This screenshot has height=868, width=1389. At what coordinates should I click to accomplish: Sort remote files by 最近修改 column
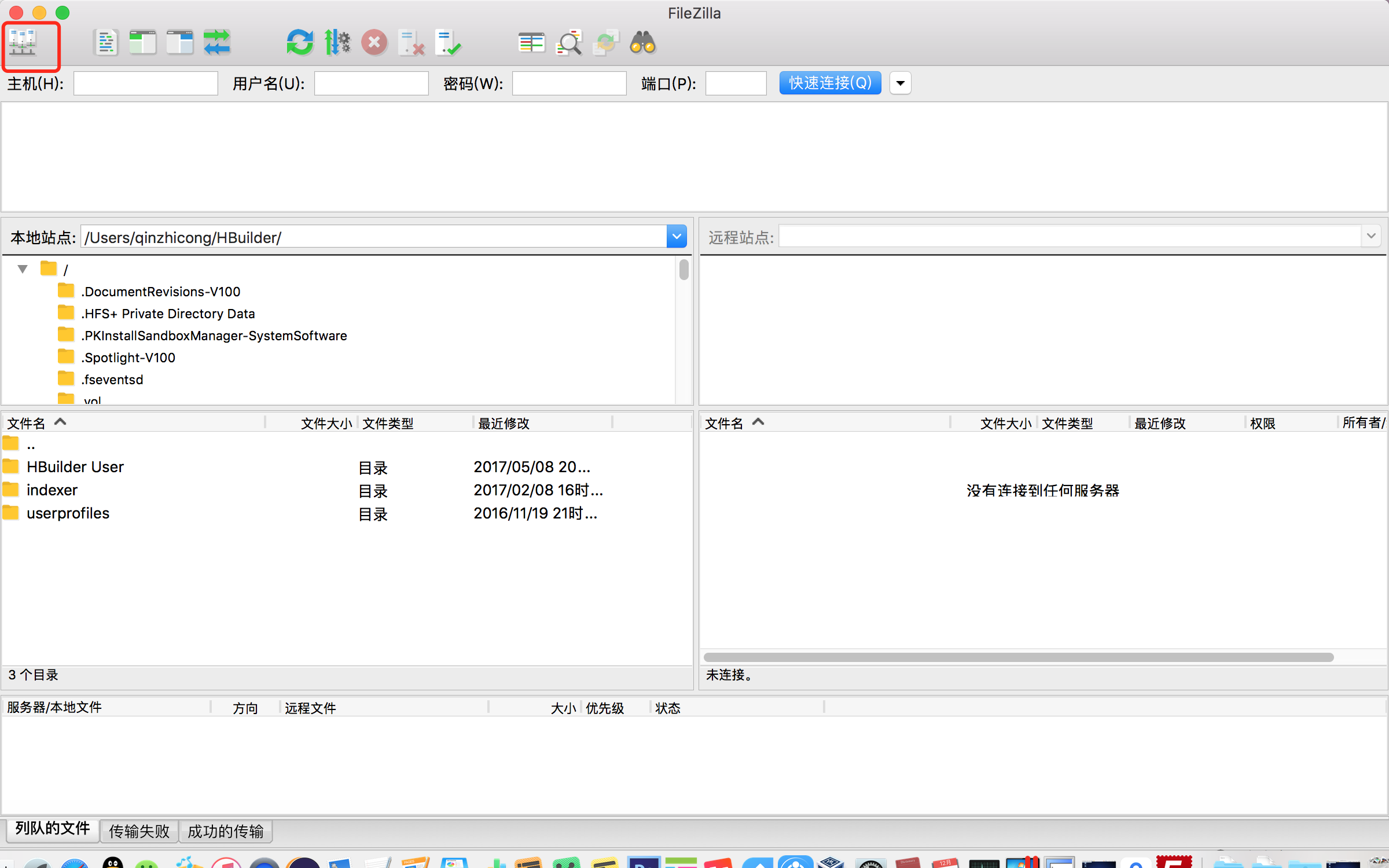point(1188,423)
